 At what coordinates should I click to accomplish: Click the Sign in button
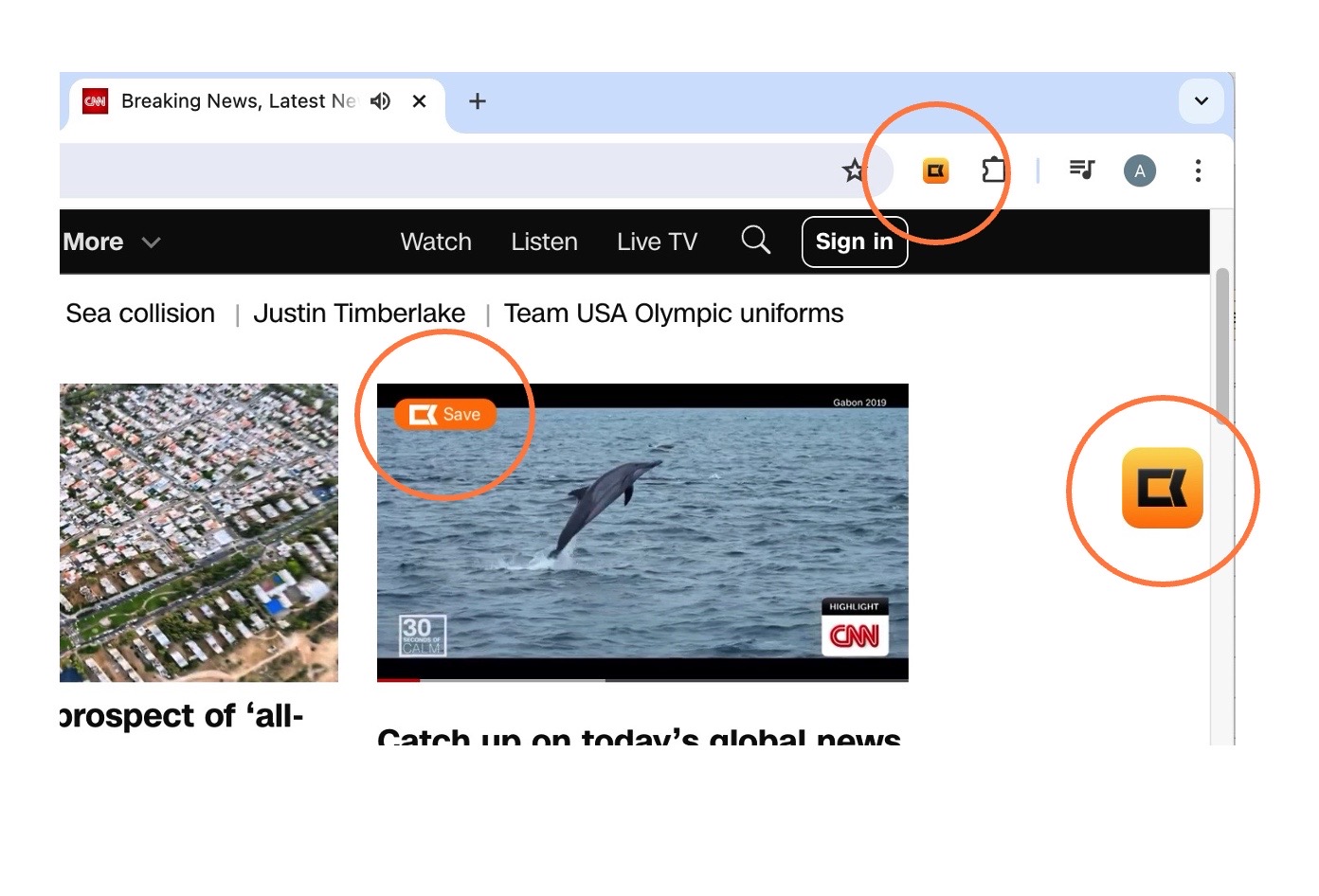tap(855, 242)
